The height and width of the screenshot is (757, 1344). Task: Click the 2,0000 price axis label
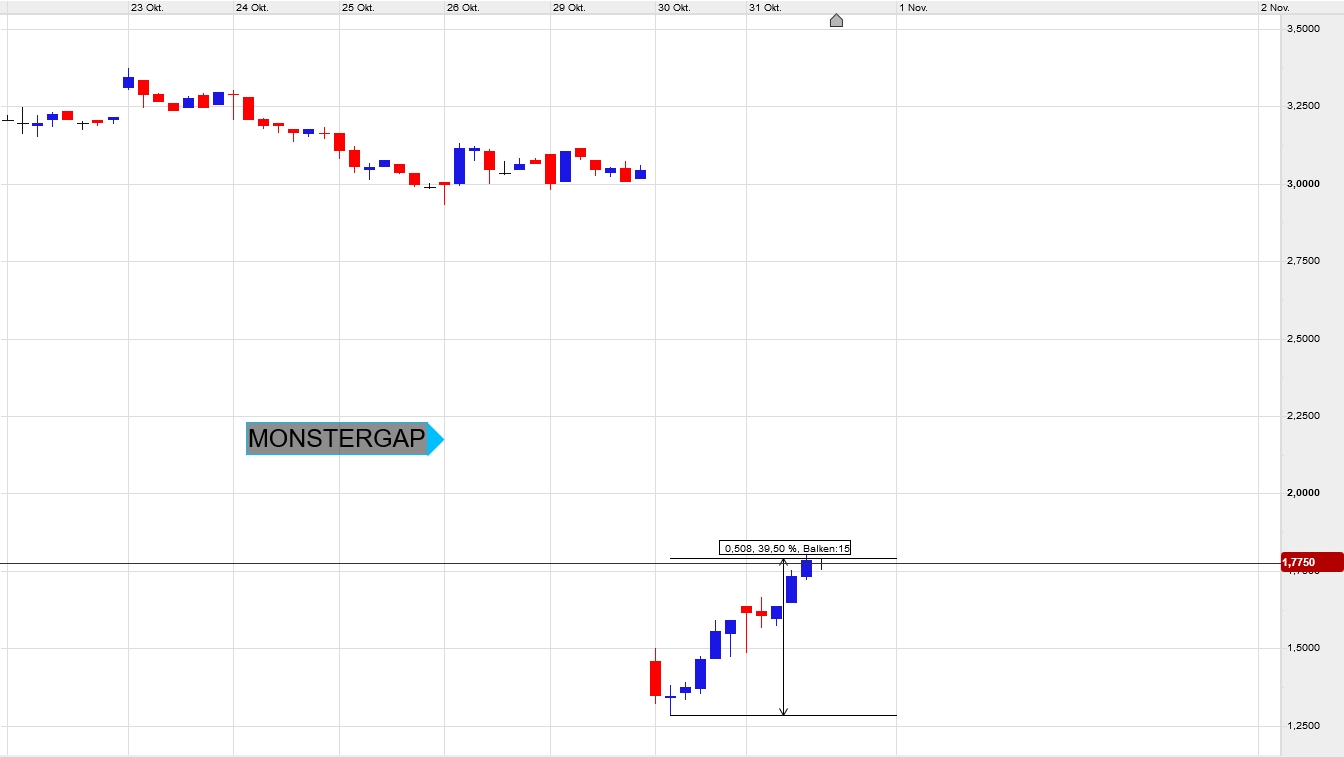[x=1303, y=493]
